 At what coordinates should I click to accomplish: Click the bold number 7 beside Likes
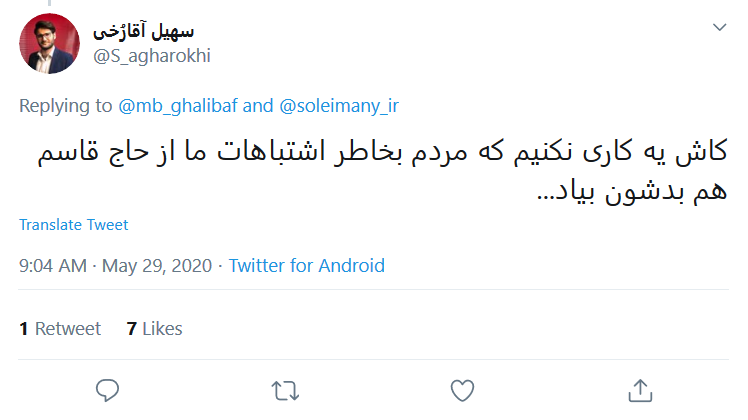131,328
